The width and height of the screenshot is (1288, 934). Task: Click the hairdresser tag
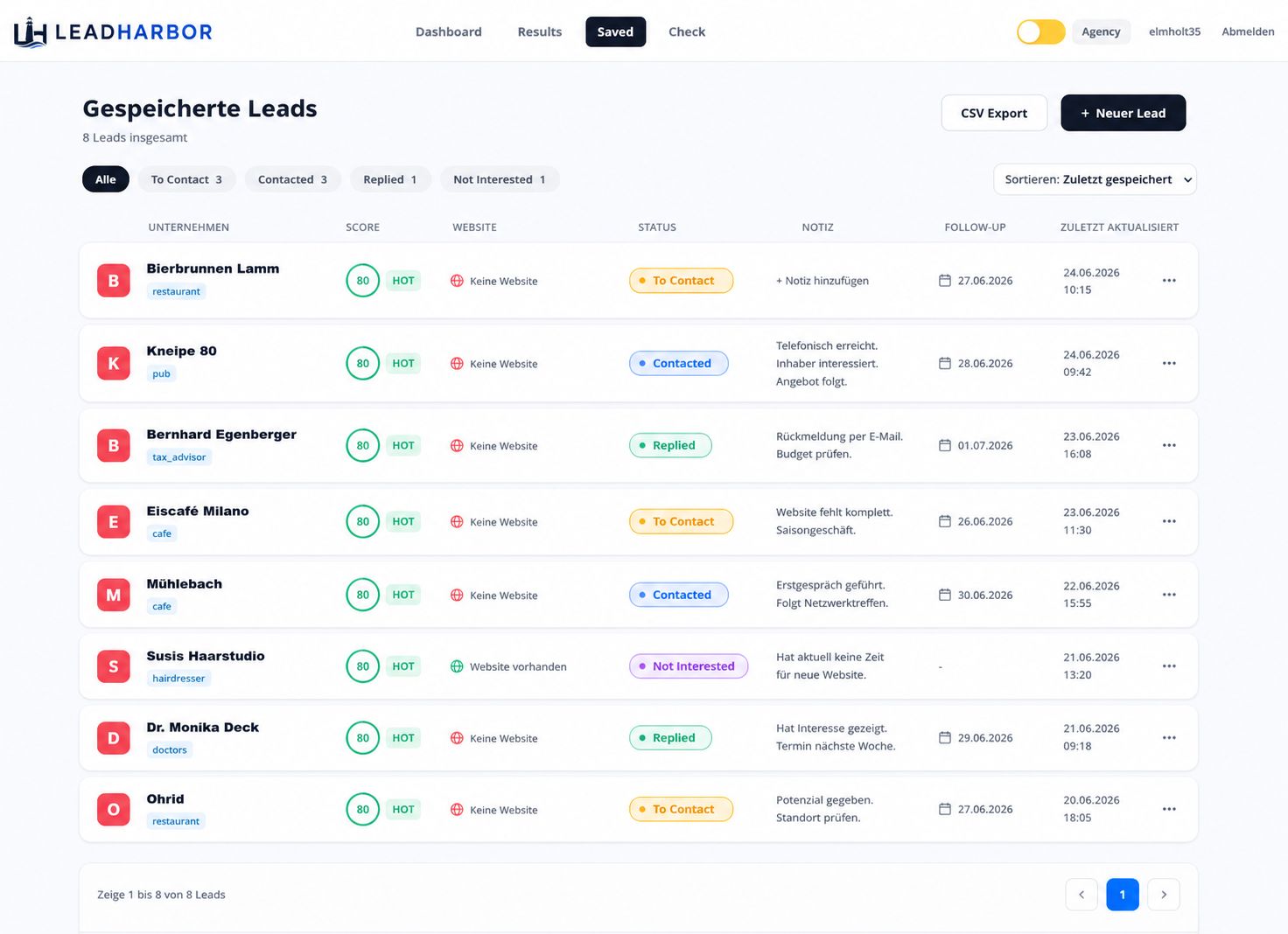[178, 679]
